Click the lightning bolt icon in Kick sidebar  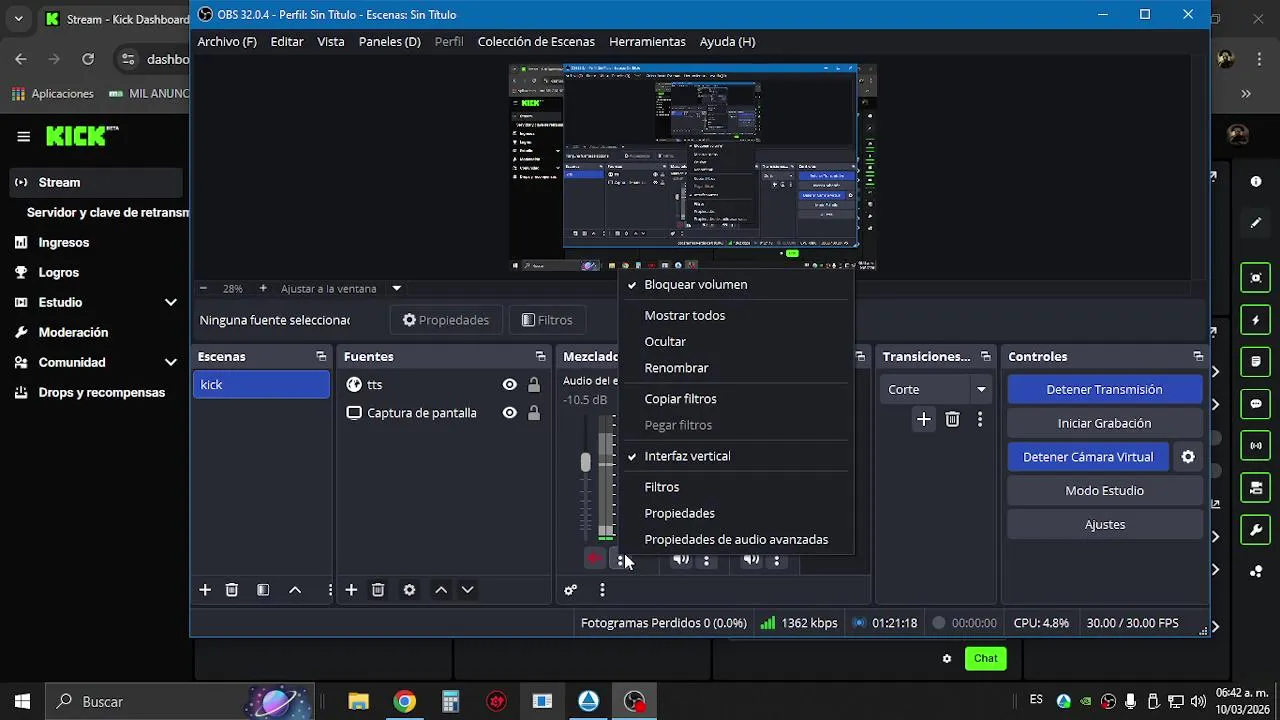click(1256, 320)
